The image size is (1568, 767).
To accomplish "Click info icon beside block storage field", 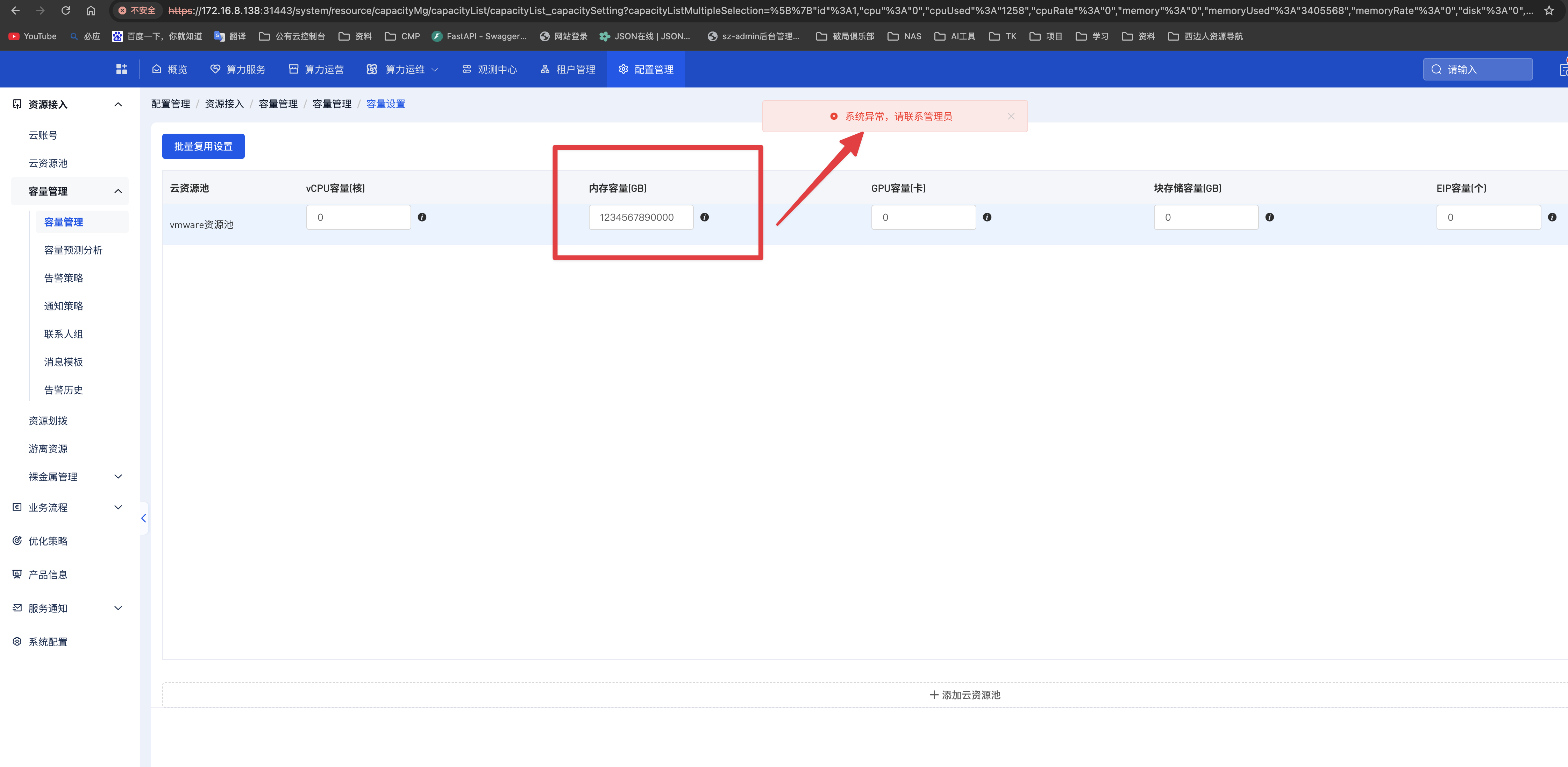I will (x=1269, y=217).
